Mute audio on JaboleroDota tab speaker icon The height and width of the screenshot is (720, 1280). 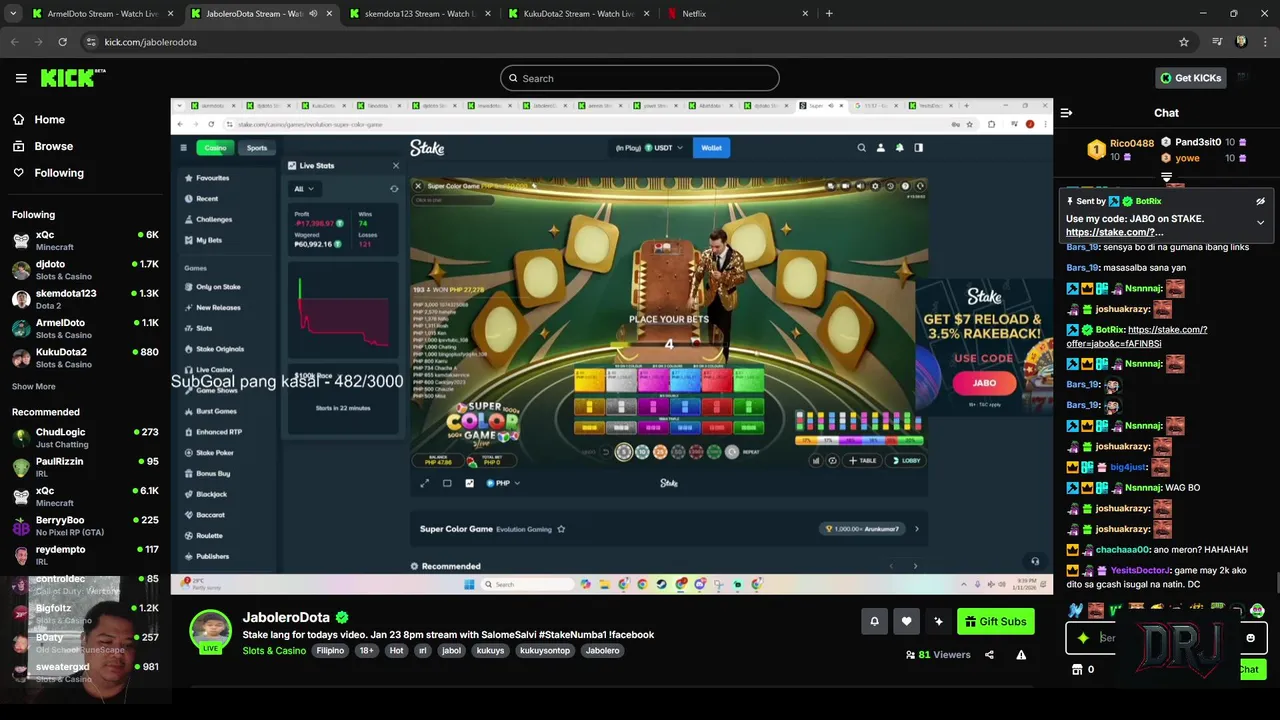point(313,14)
